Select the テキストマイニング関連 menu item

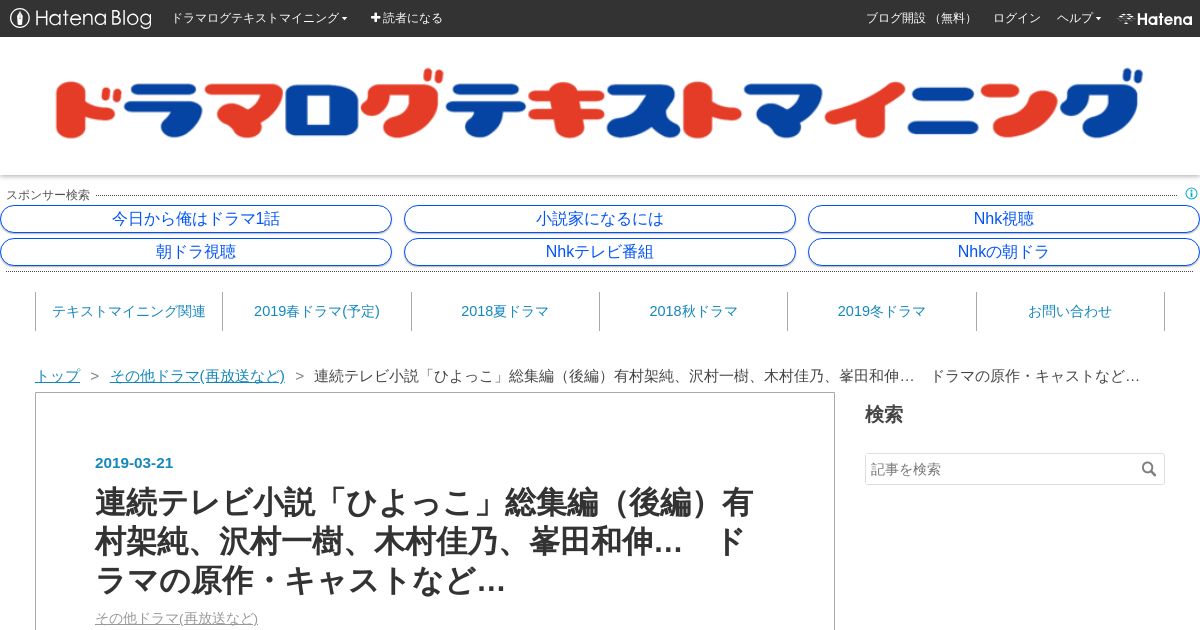[x=129, y=311]
